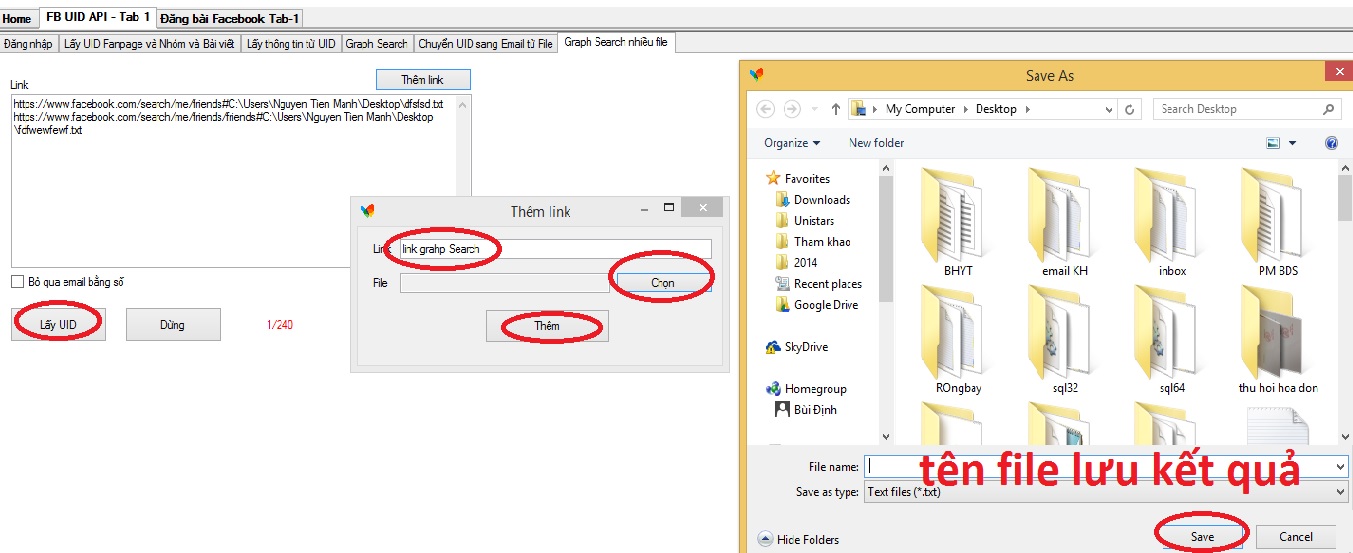
Task: Open Downloads in the navigation pane
Action: coord(822,199)
